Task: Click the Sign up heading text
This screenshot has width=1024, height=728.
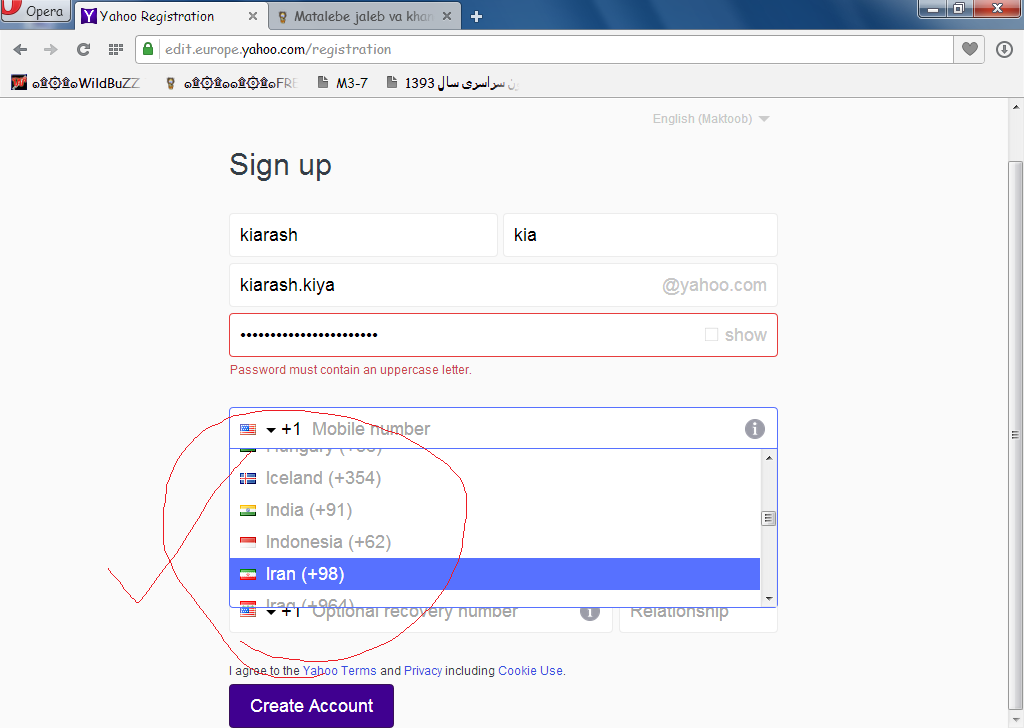Action: point(281,166)
